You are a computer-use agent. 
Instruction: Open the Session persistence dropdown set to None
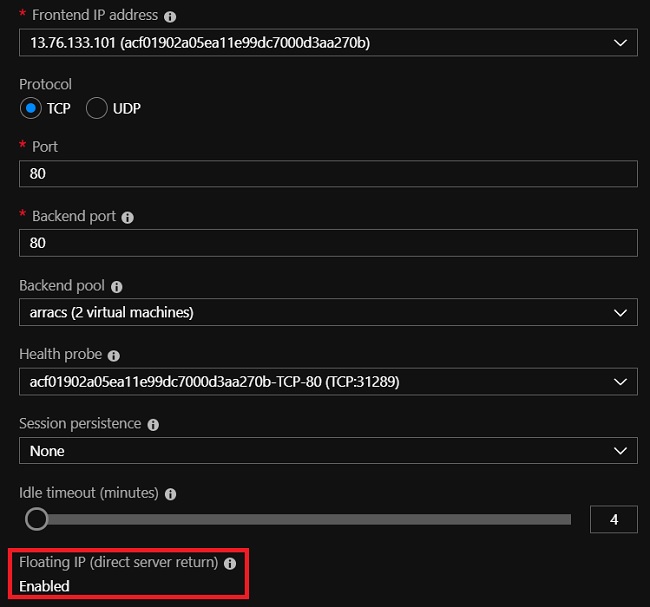[328, 450]
